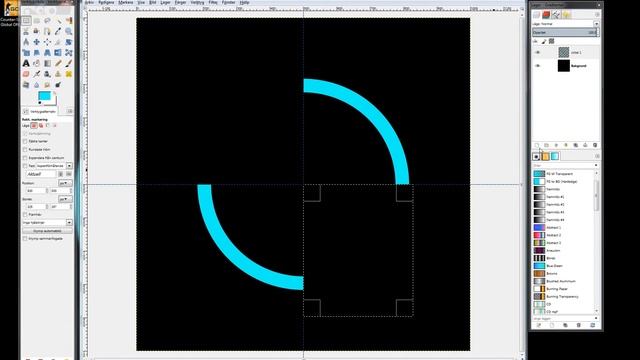Select the Blue Green gradient
Screen dimensions: 640x360
[x=555, y=266]
